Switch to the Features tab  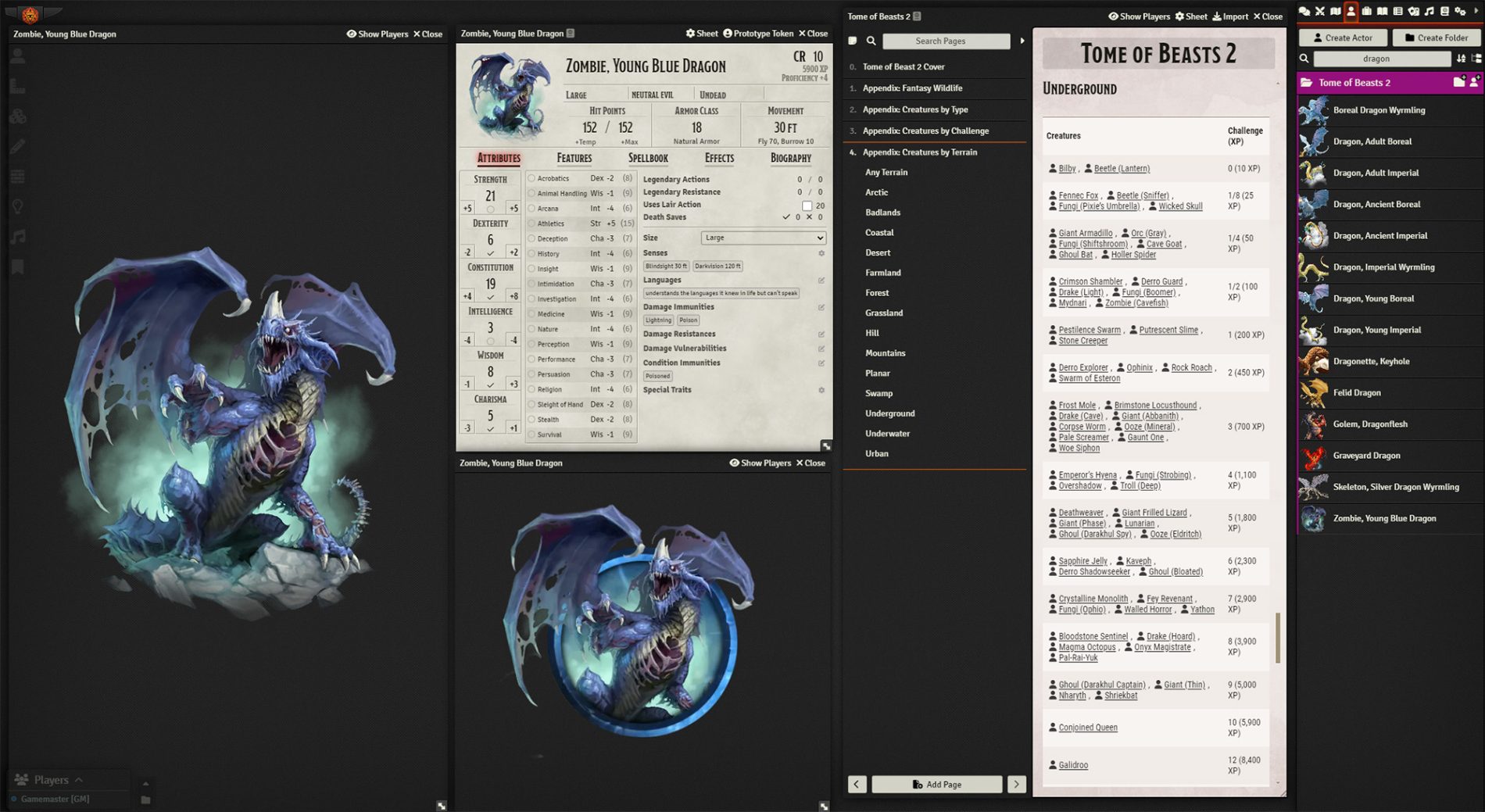[x=574, y=158]
